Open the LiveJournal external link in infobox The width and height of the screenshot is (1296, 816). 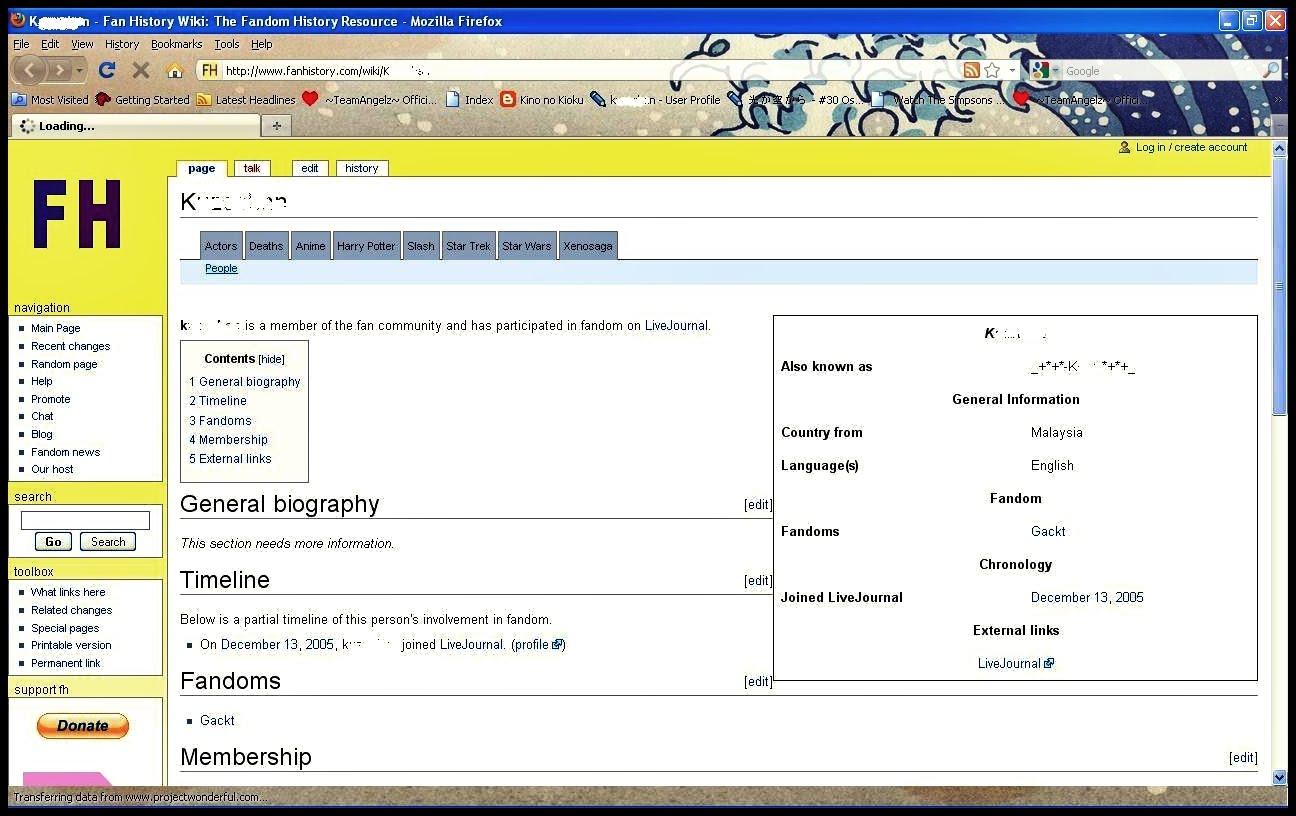1015,663
